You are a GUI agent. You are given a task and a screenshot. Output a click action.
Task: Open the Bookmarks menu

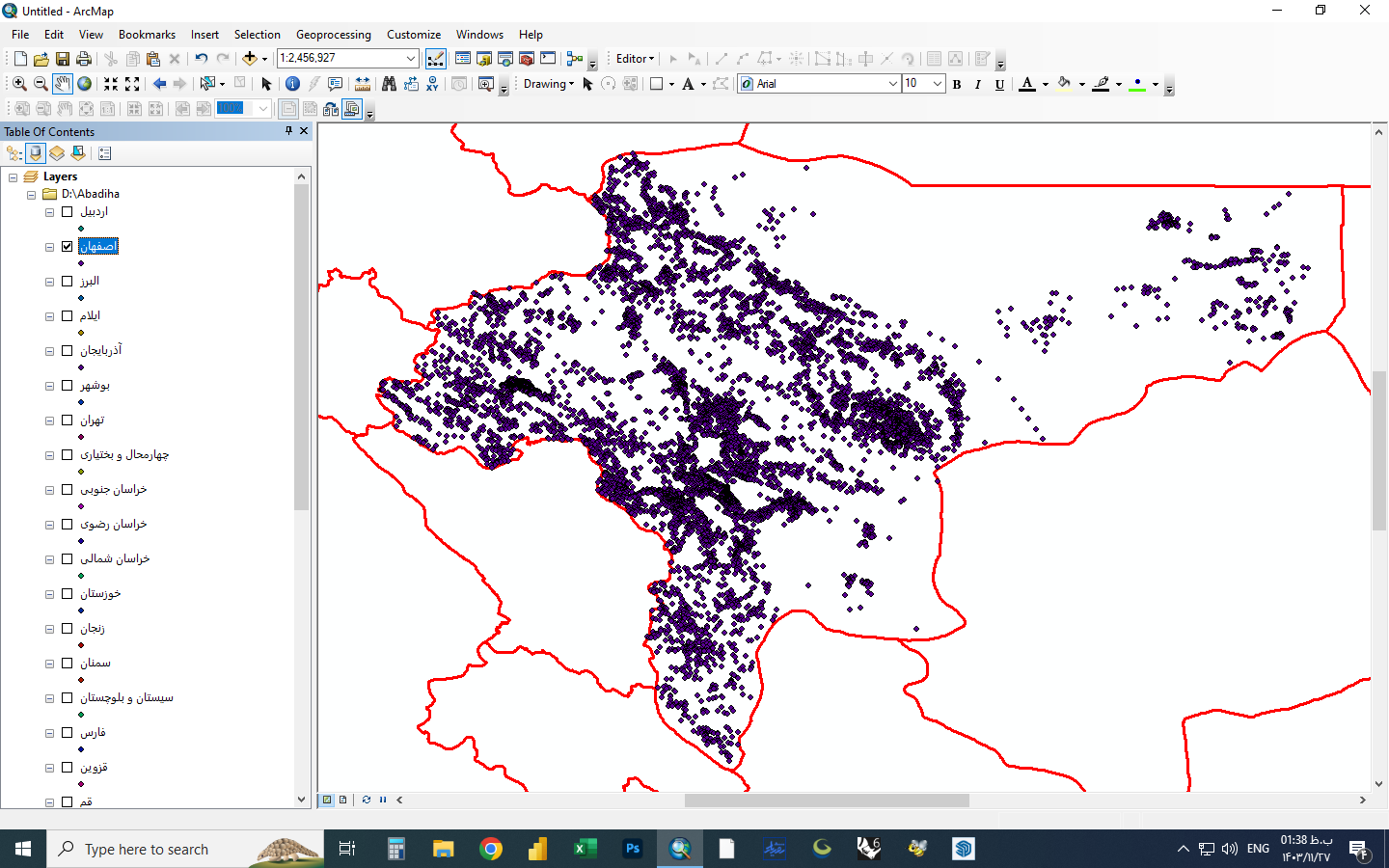[x=147, y=35]
